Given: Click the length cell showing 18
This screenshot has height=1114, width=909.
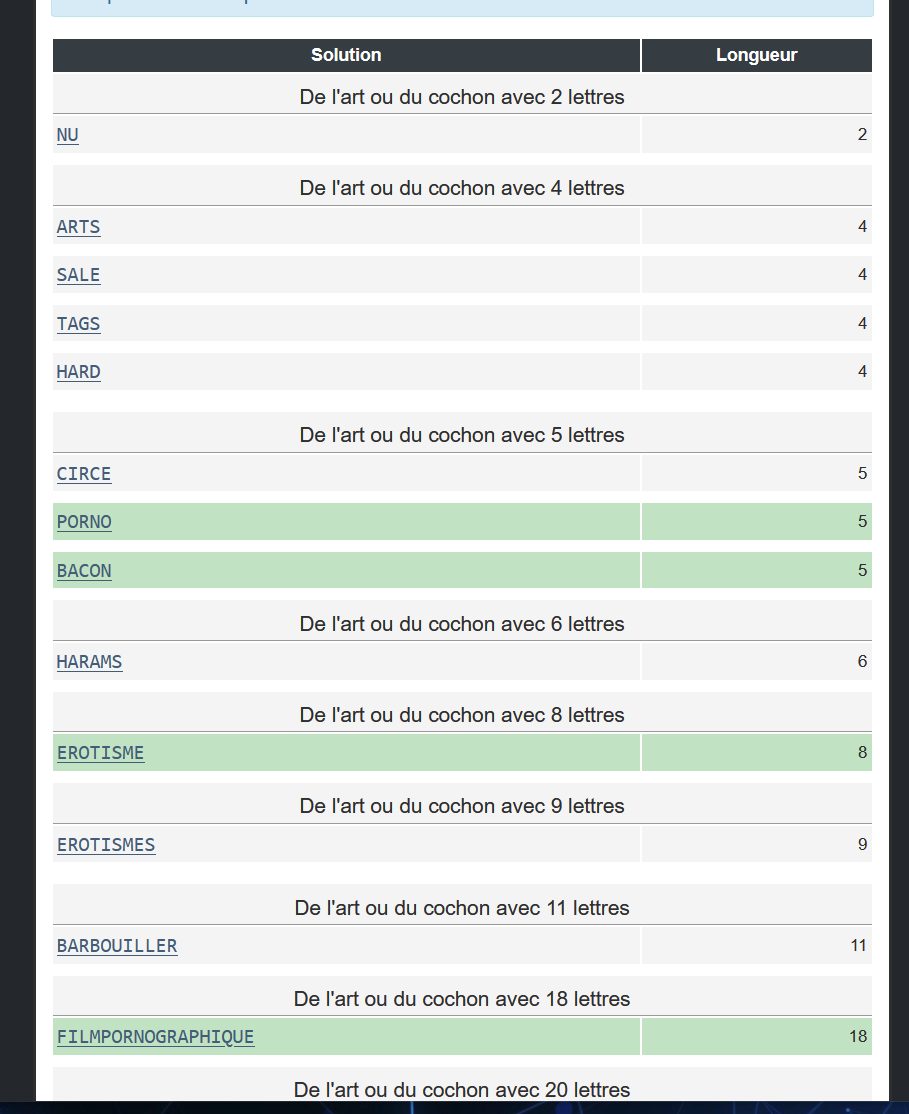Looking at the screenshot, I should (857, 1037).
